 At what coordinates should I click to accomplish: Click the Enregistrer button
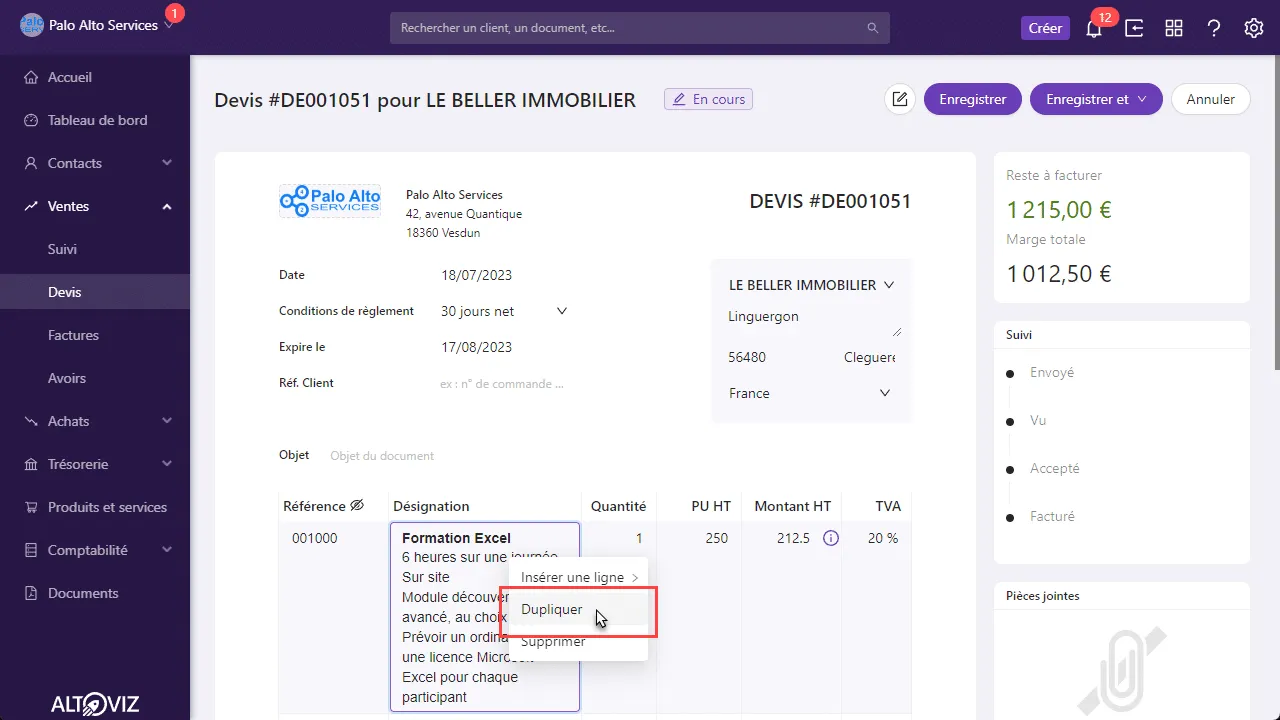tap(973, 99)
